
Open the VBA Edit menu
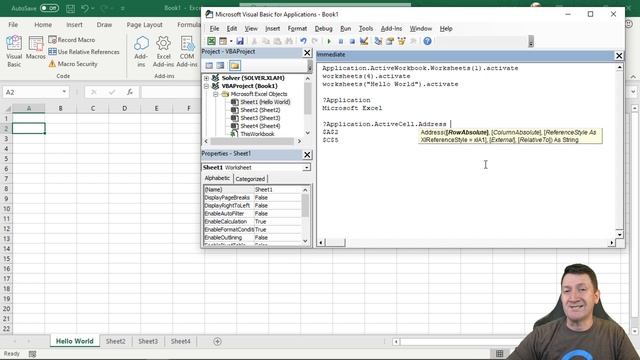[232, 29]
